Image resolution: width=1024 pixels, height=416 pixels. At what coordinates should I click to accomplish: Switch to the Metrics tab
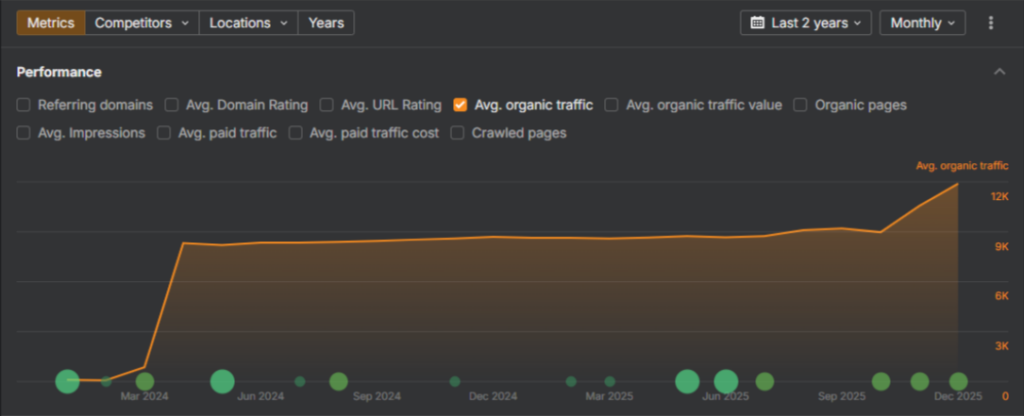pos(50,22)
